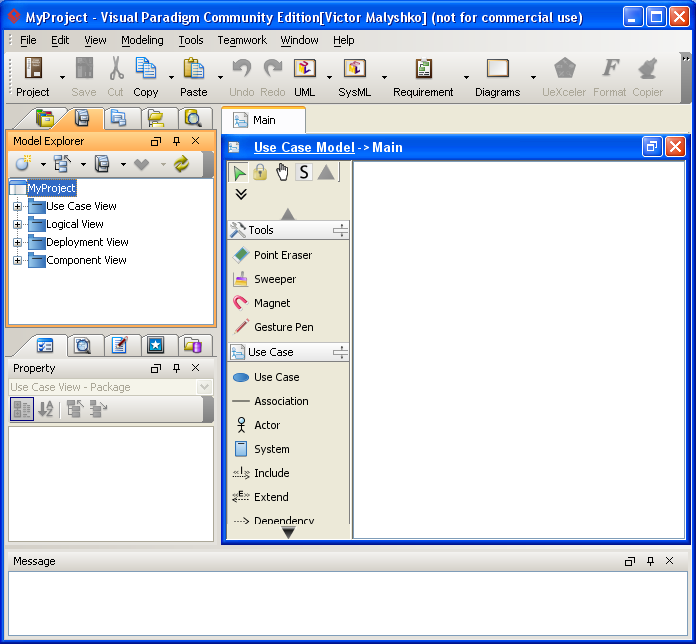The height and width of the screenshot is (644, 696).
Task: Pin the Message panel
Action: coord(650,561)
